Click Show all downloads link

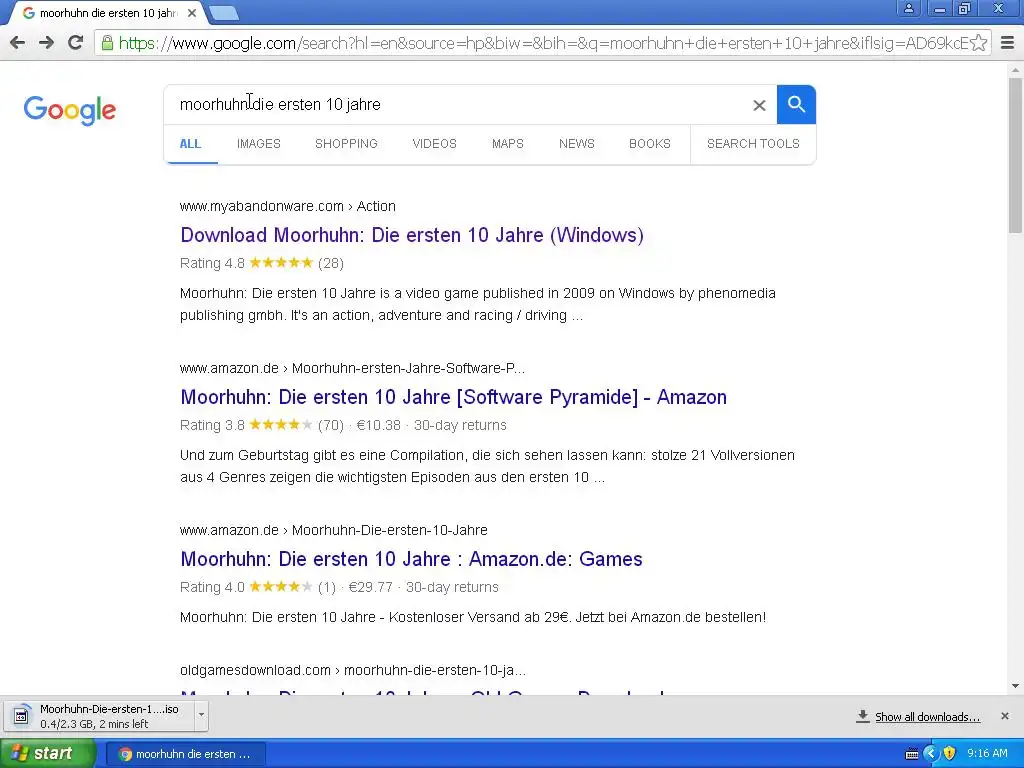(x=927, y=717)
